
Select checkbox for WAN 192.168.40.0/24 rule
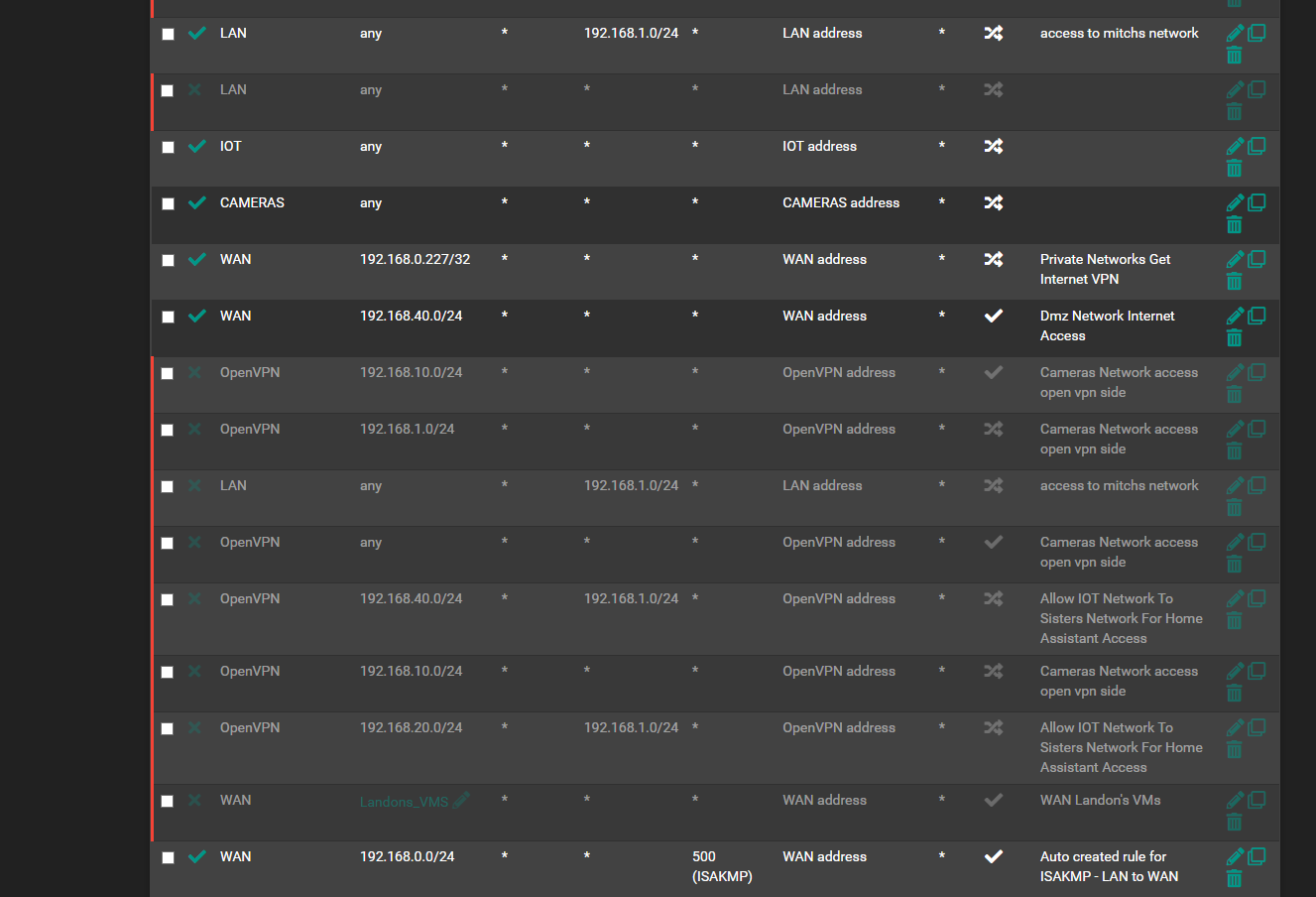point(168,317)
